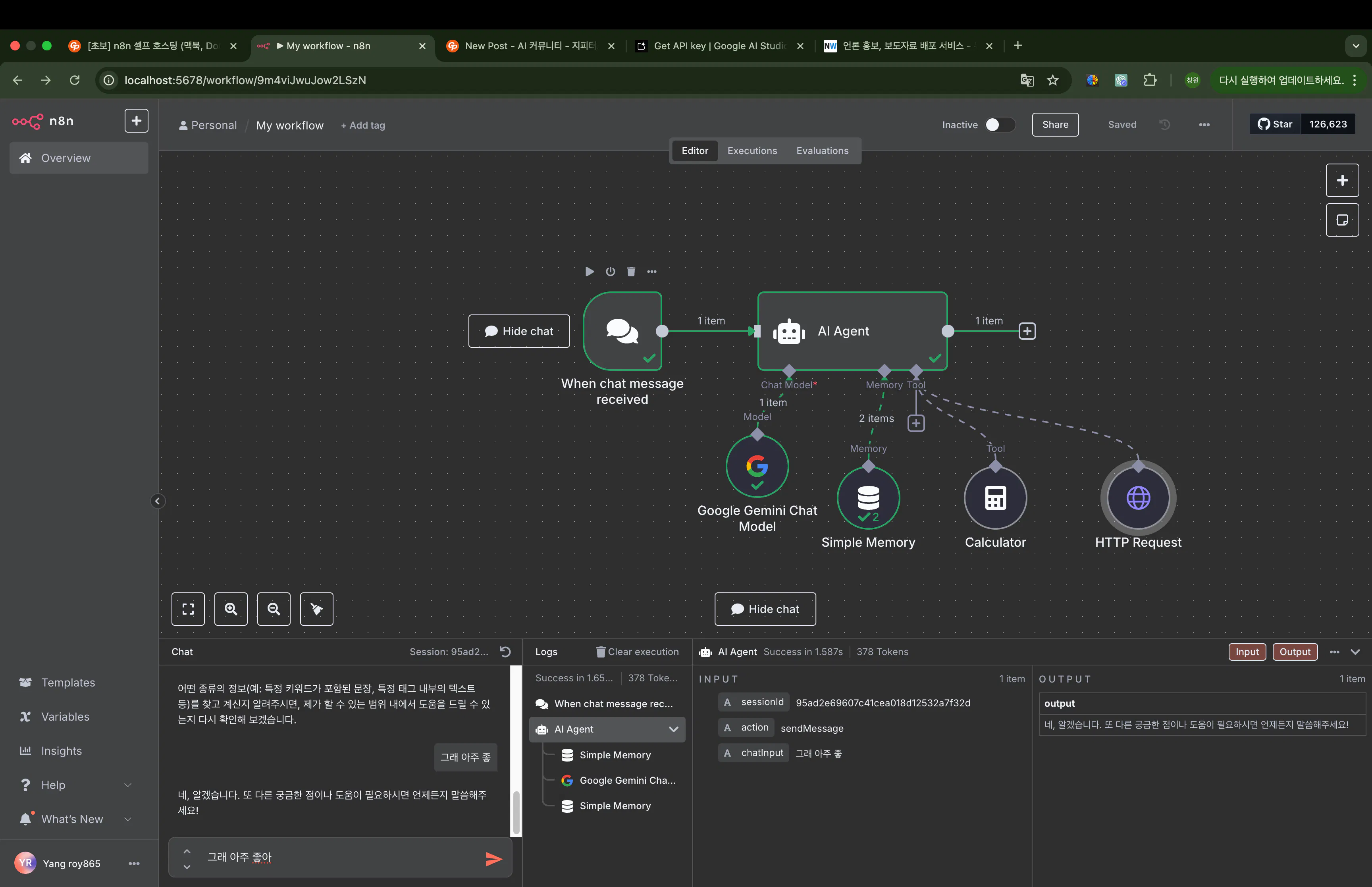Image resolution: width=1372 pixels, height=887 pixels.
Task: Open Variables in the sidebar
Action: coord(79,717)
